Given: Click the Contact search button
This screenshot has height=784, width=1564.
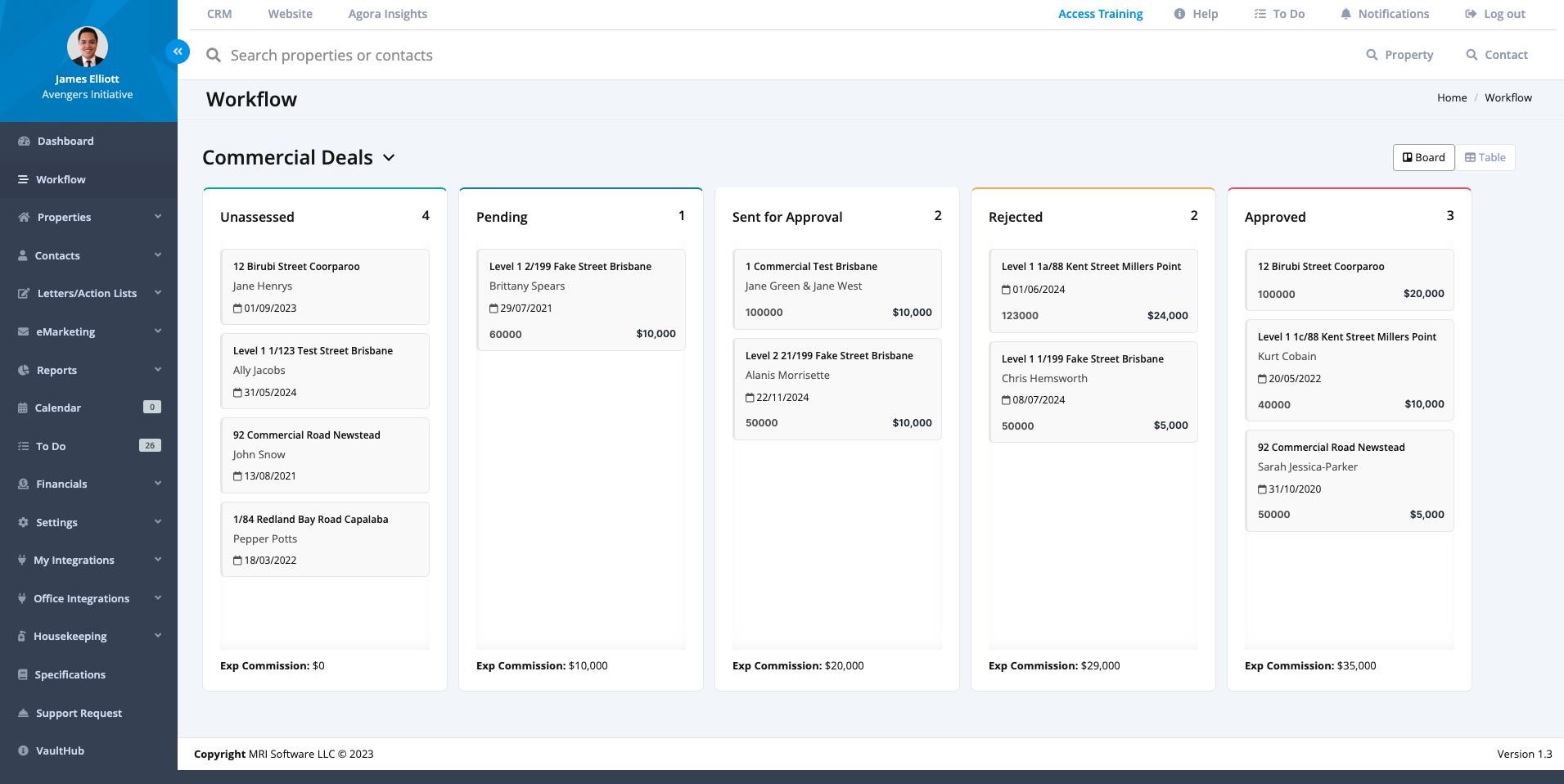Looking at the screenshot, I should click(x=1497, y=55).
